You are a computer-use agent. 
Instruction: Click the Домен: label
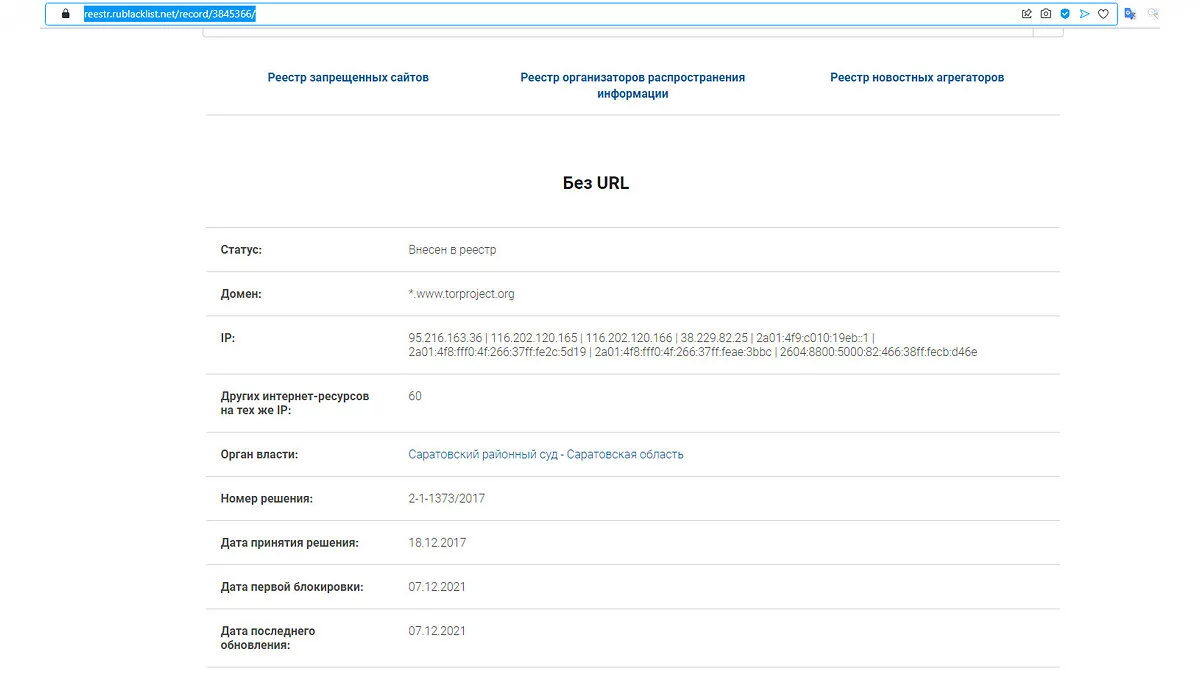pyautogui.click(x=241, y=294)
